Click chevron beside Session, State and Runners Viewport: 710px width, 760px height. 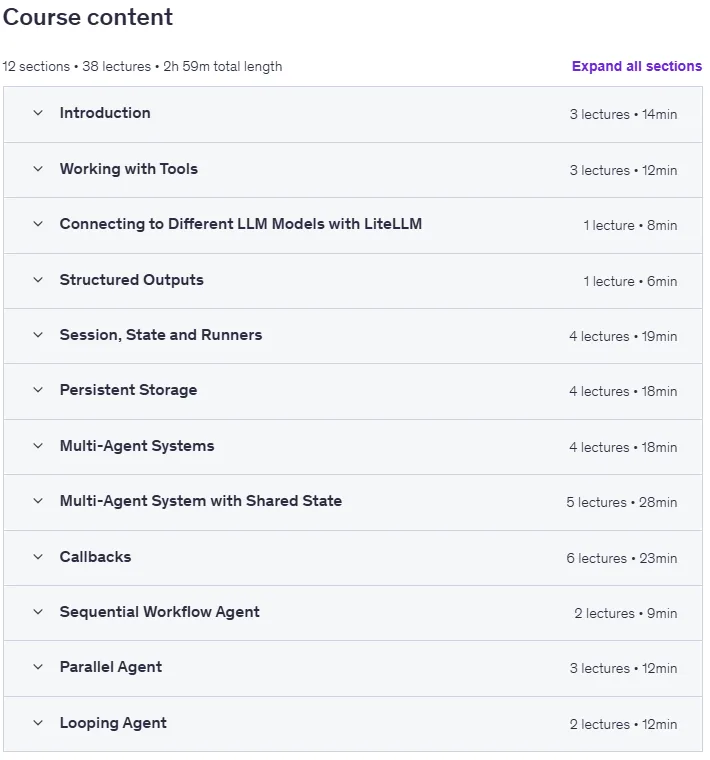pyautogui.click(x=38, y=335)
